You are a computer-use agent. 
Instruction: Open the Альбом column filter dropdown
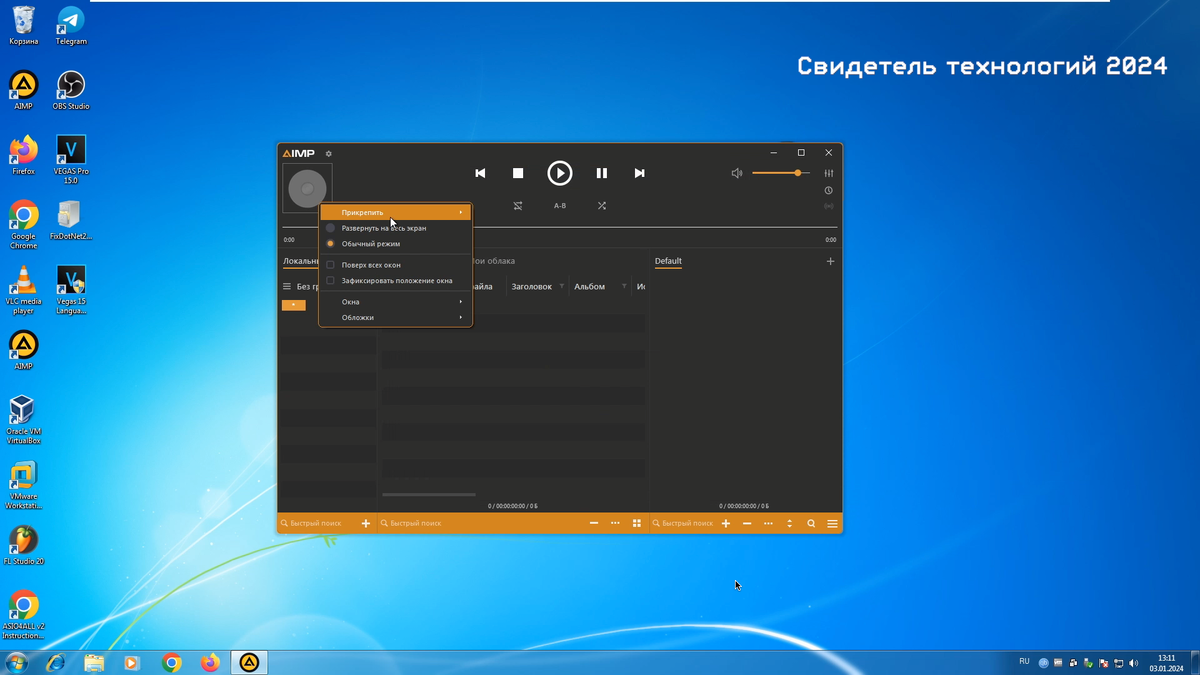(624, 287)
